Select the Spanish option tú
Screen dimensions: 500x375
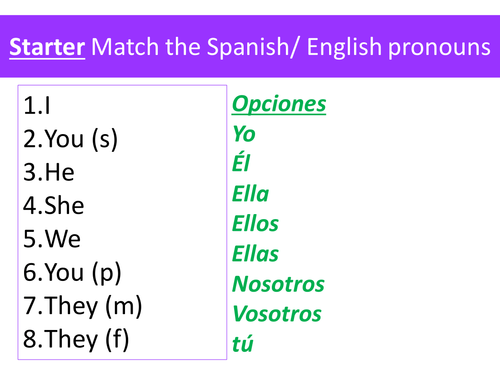coord(243,343)
